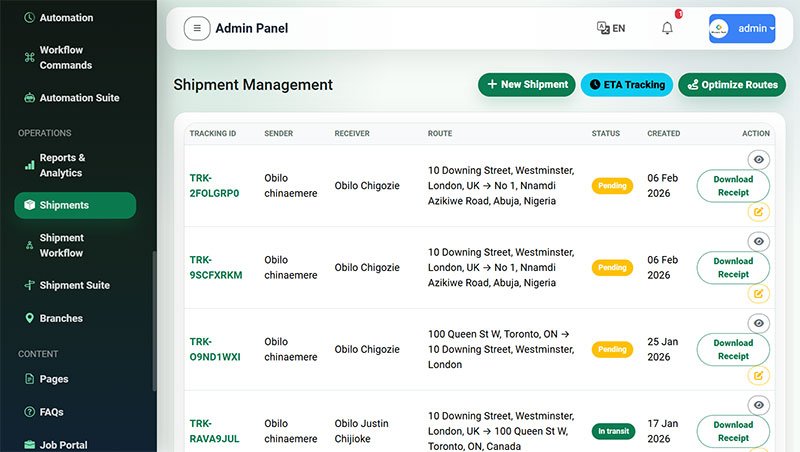Screen dimensions: 800x452
Task: Click the New Shipment button
Action: coord(527,85)
